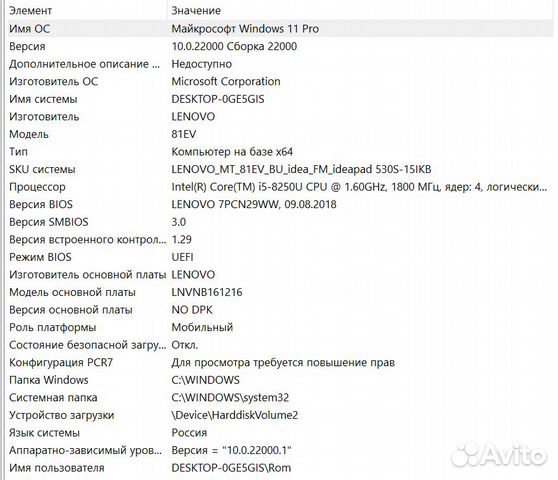This screenshot has height=480, width=558.
Task: Click value 'LNVNB161216'
Action: [x=207, y=292]
